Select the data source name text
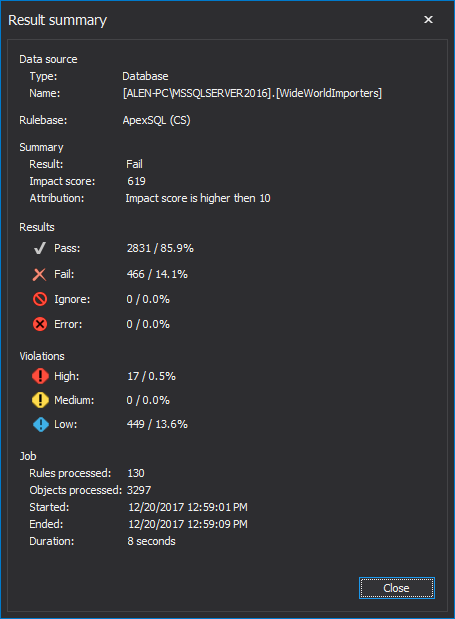Screen dimensions: 455x619 pos(252,94)
